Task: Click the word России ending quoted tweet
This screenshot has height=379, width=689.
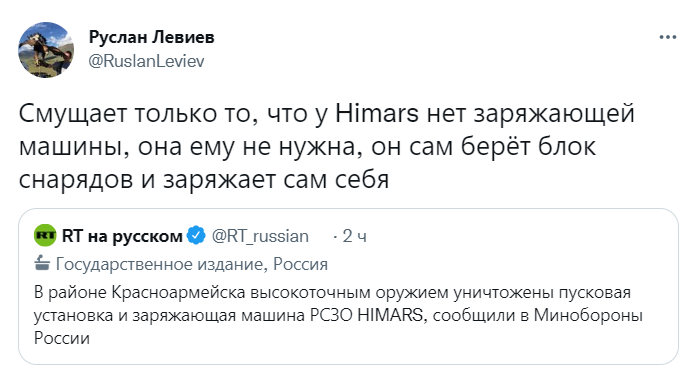Action: coord(62,338)
